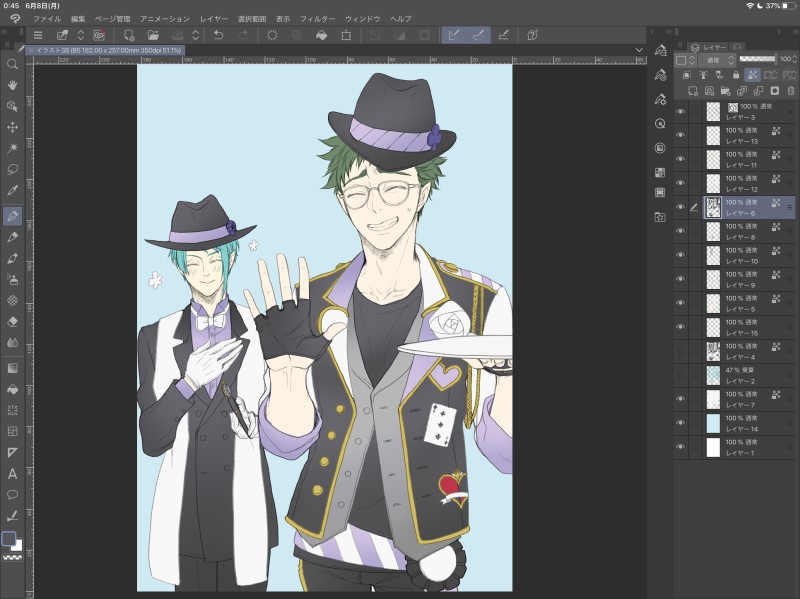Click the Create layer mask icon

(774, 91)
